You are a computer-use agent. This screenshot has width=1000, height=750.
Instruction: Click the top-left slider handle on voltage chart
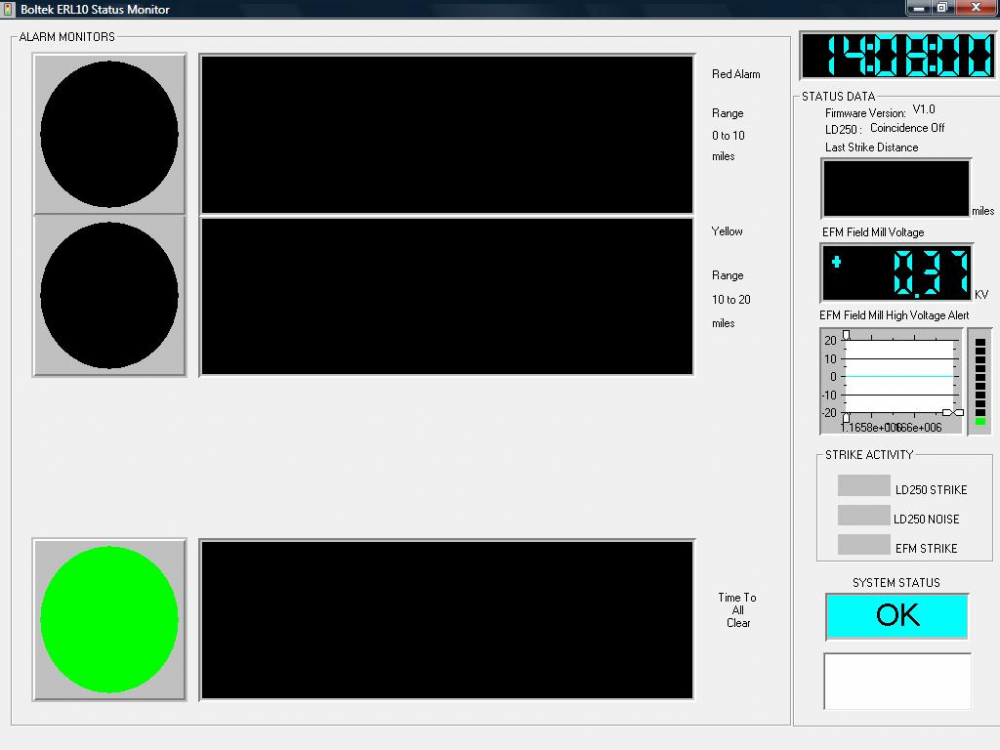pos(846,334)
